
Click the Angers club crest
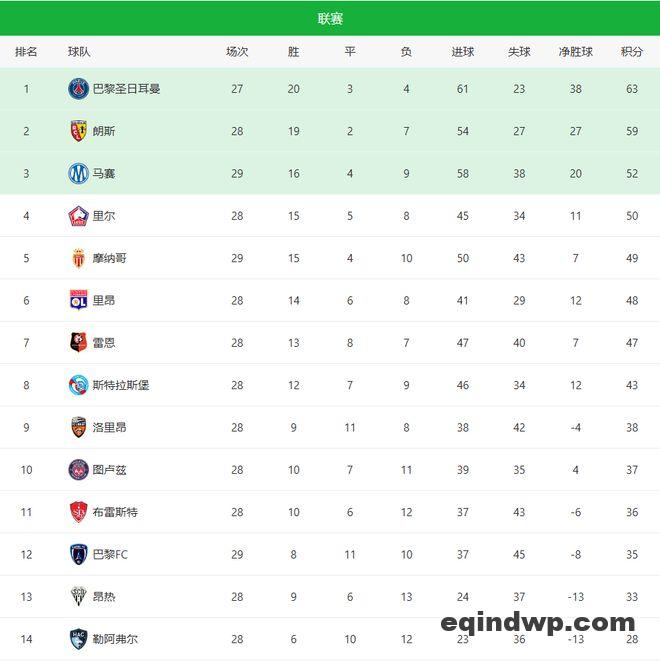click(x=78, y=597)
